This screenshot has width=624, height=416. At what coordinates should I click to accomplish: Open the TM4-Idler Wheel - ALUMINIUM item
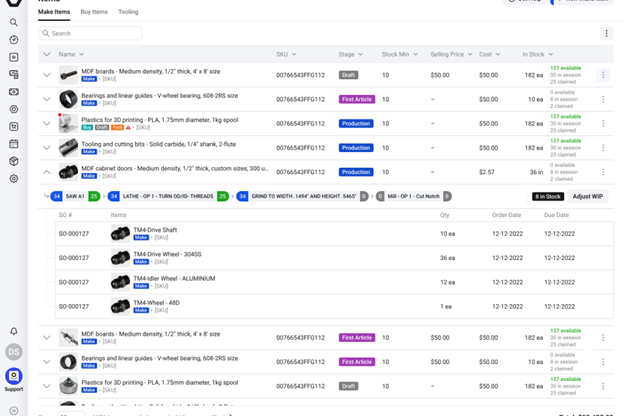174,278
